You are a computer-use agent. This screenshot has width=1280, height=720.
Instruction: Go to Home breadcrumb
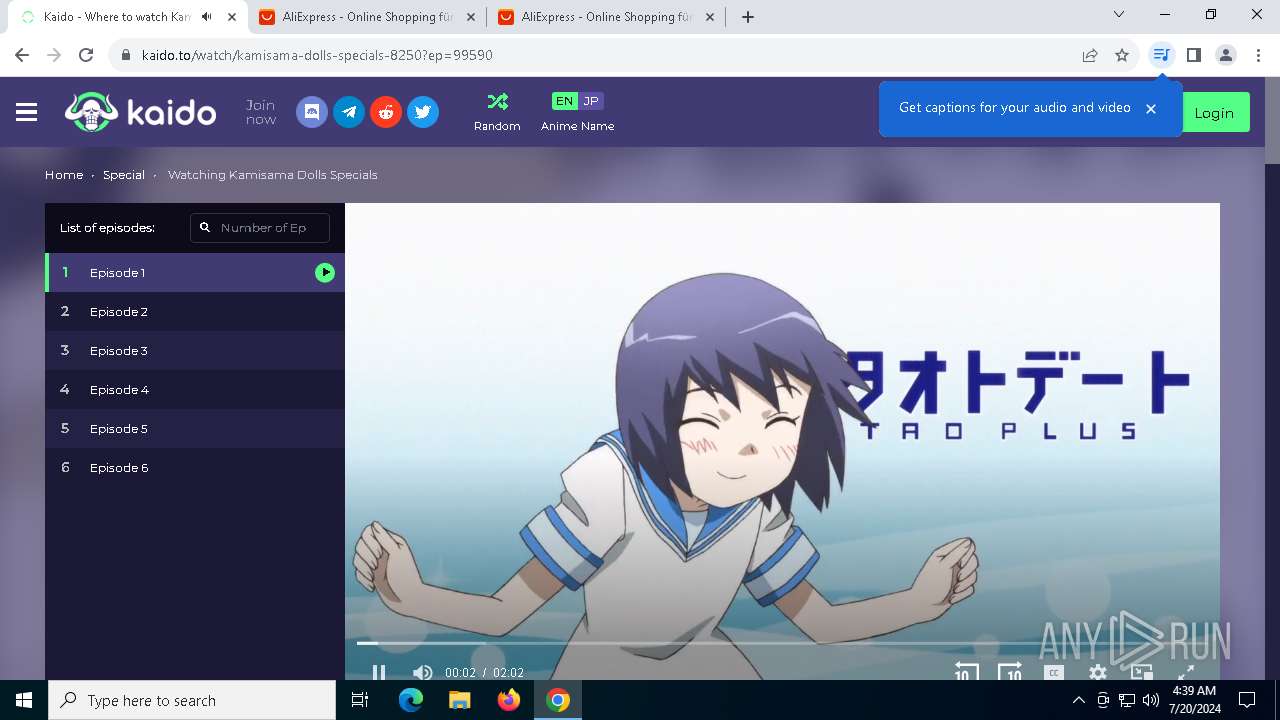click(x=64, y=175)
